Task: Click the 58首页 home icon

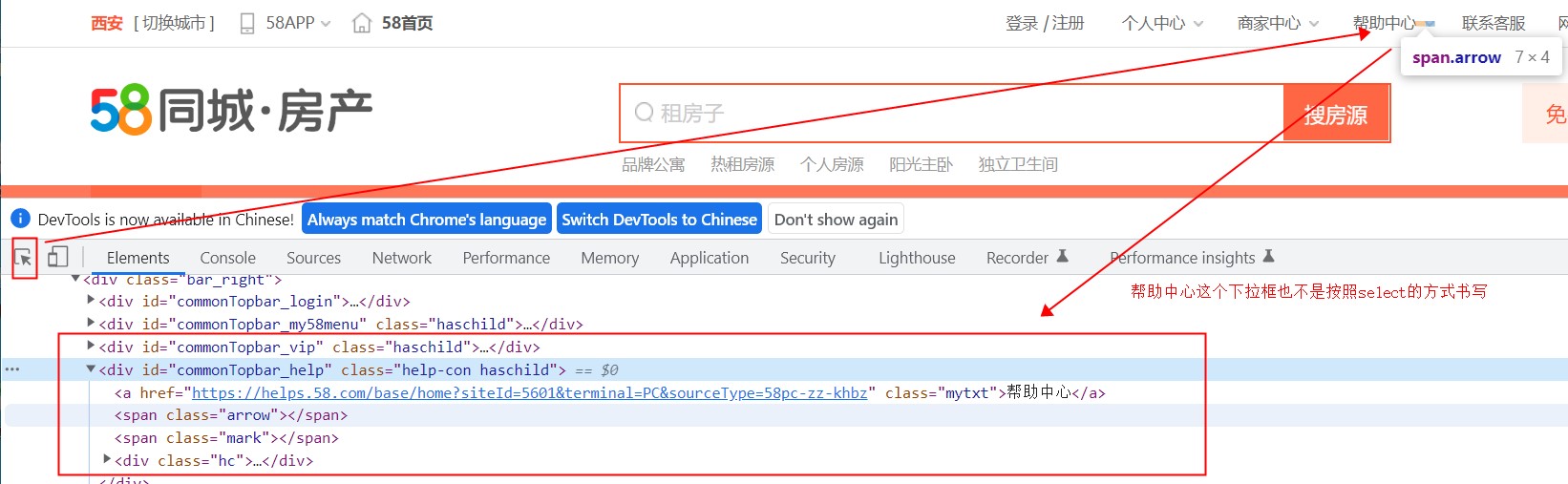Action: [362, 23]
